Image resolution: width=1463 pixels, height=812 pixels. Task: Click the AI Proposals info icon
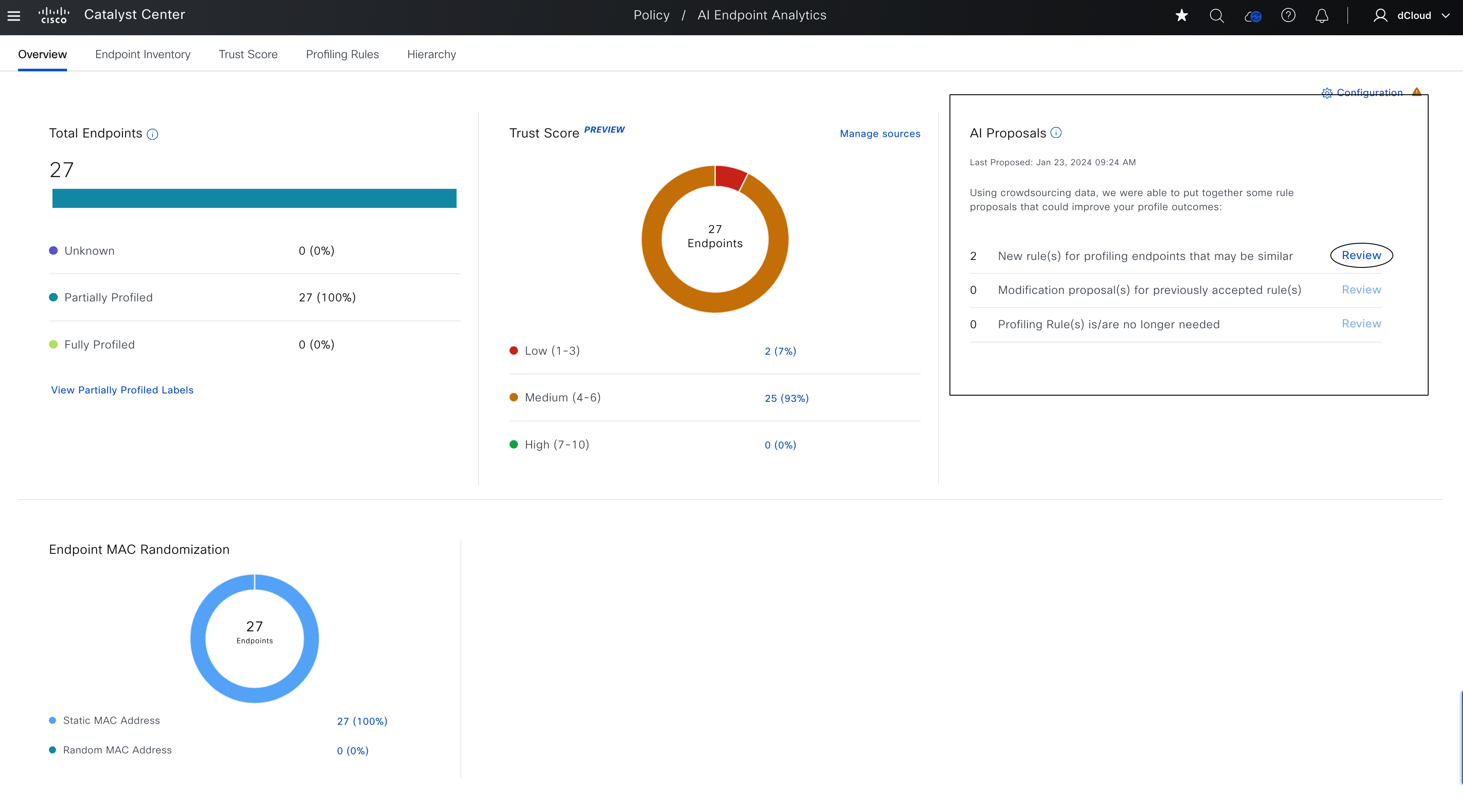click(x=1056, y=132)
